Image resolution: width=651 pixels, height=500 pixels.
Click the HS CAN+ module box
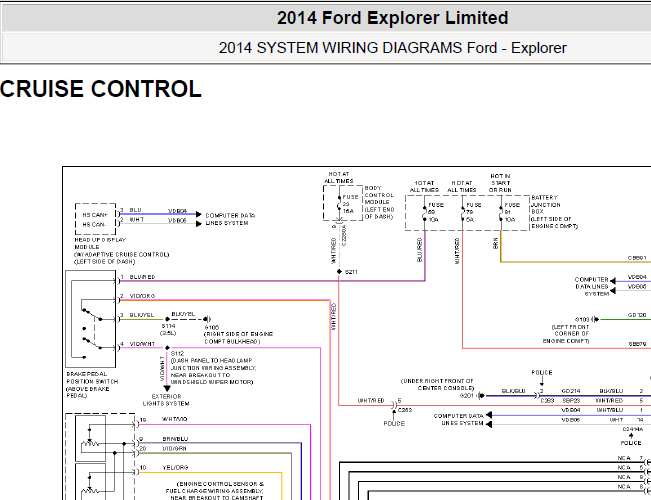[95, 219]
